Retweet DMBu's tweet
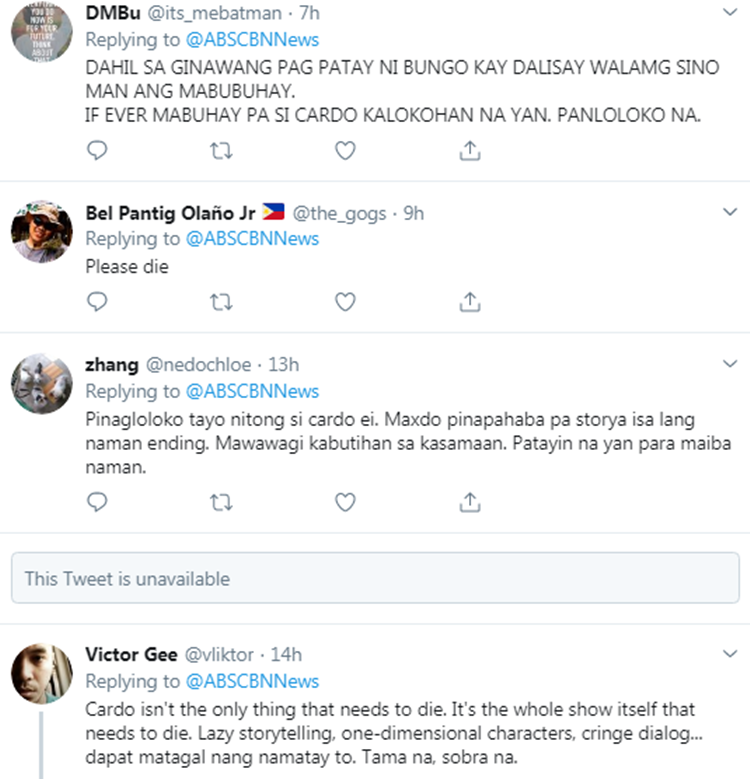 [x=221, y=150]
